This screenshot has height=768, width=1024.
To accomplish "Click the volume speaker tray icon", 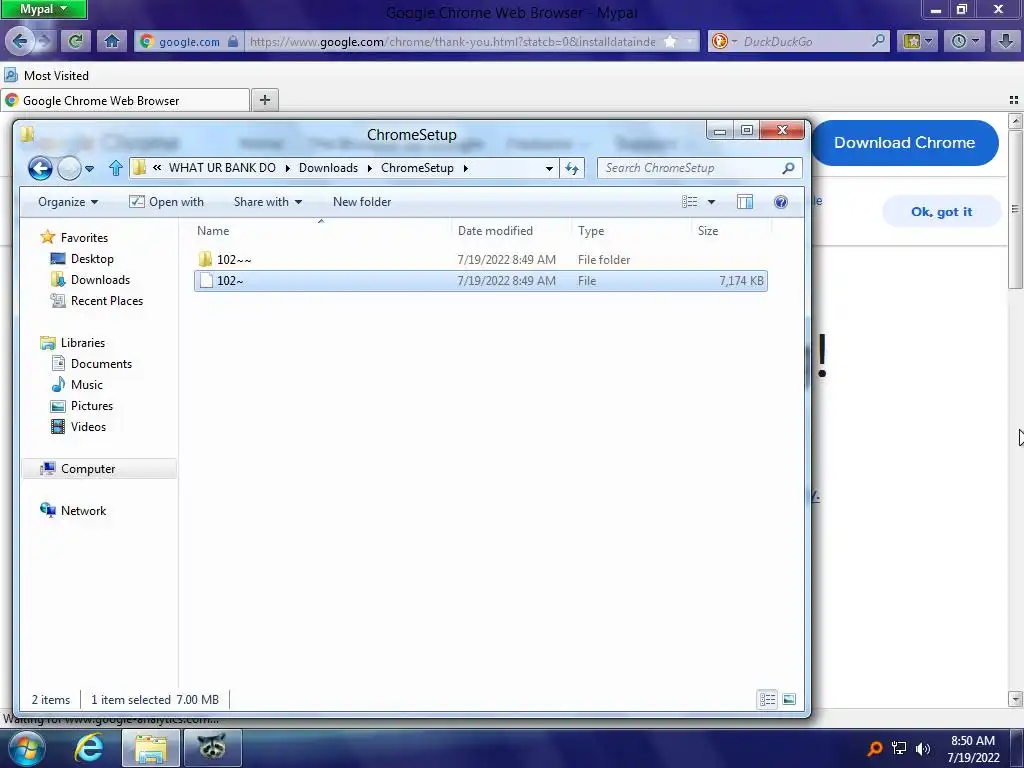I will click(x=923, y=748).
